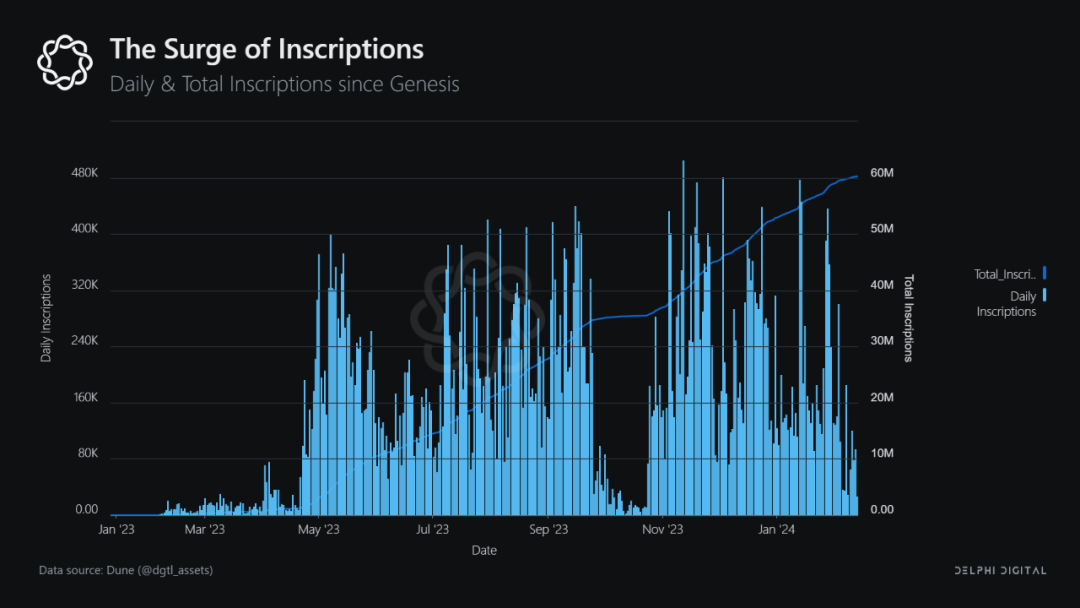Toggle the Daily Inscriptions legend entry
The height and width of the screenshot is (608, 1080).
point(1006,304)
